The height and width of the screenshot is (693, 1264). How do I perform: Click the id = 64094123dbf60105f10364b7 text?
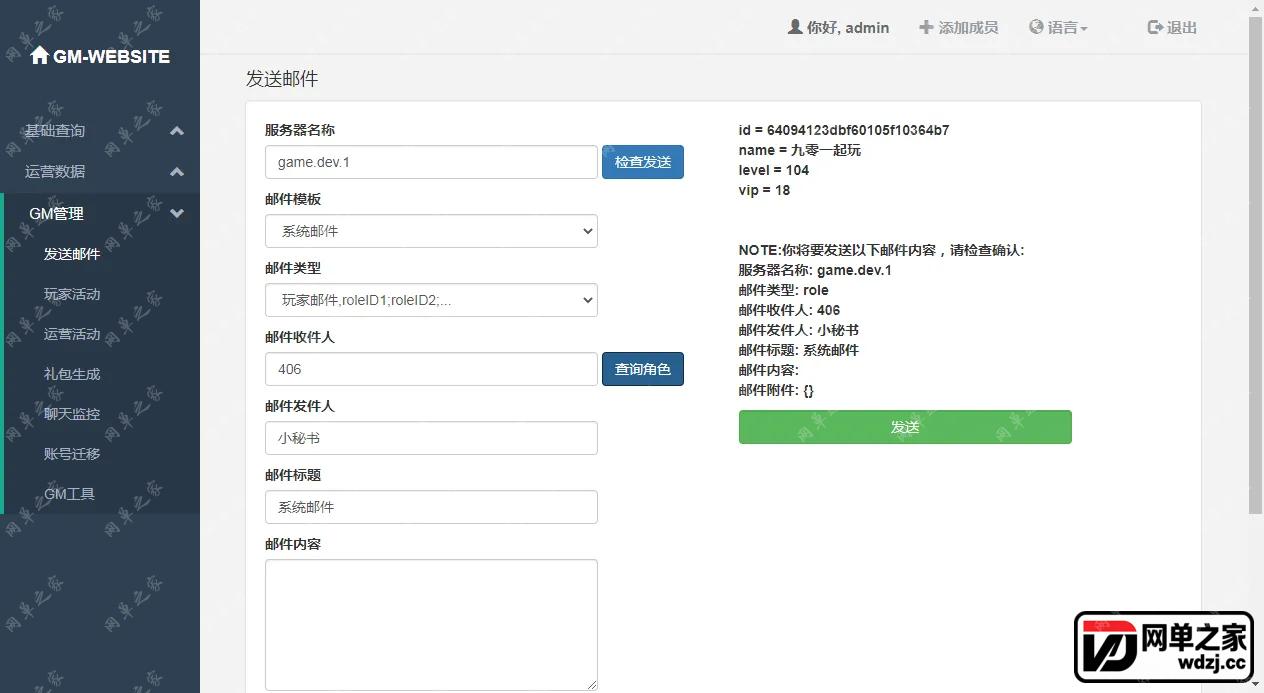point(844,130)
